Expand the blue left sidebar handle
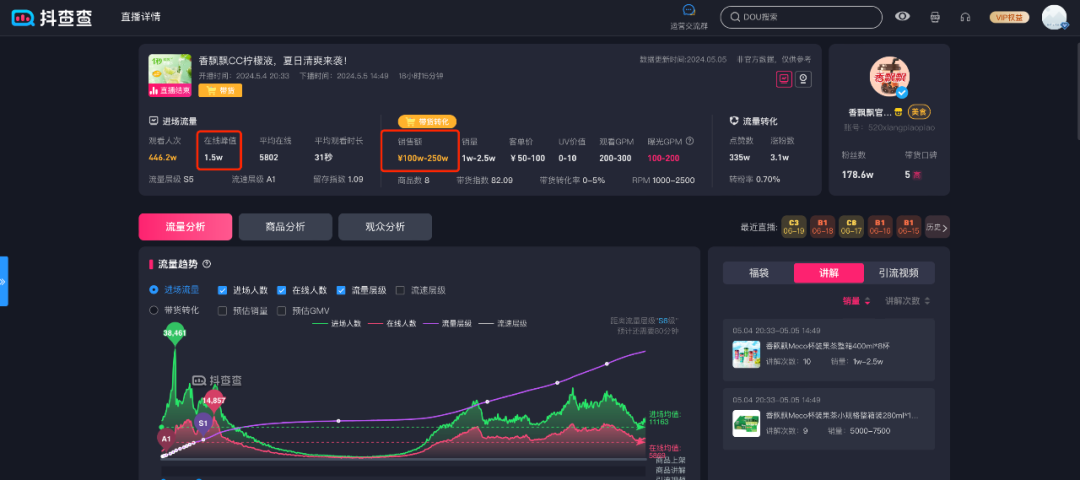This screenshot has height=480, width=1080. [3, 281]
